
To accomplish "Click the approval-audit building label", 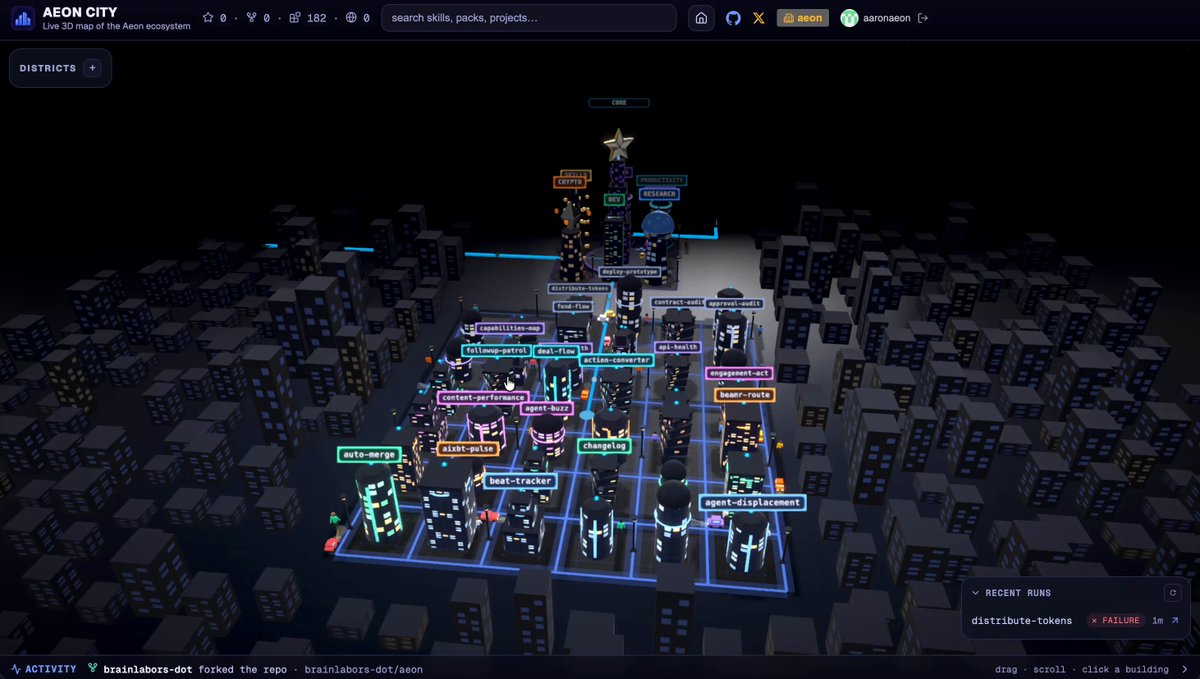I will (x=734, y=302).
